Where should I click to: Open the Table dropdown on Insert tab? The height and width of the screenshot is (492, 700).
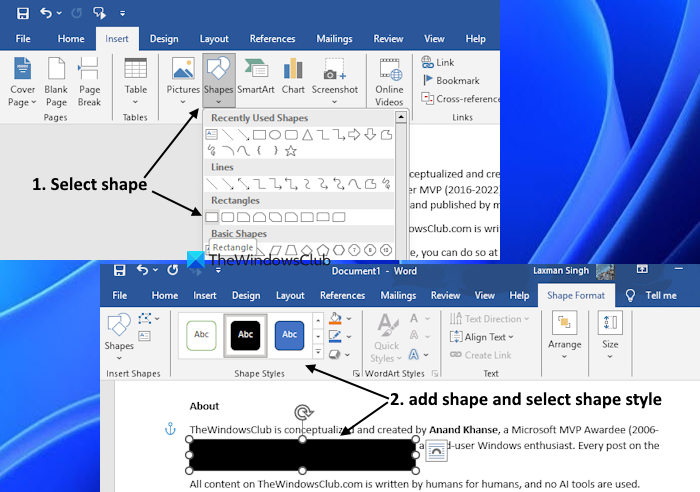coord(135,82)
